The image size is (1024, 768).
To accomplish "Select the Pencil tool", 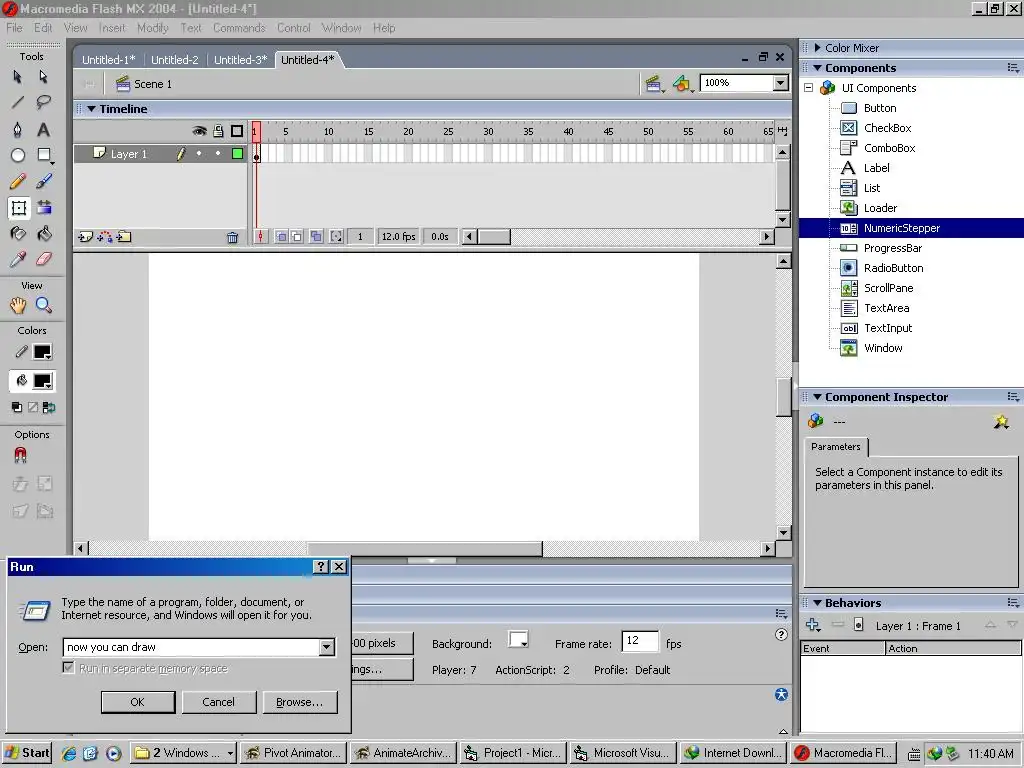I will [x=18, y=181].
